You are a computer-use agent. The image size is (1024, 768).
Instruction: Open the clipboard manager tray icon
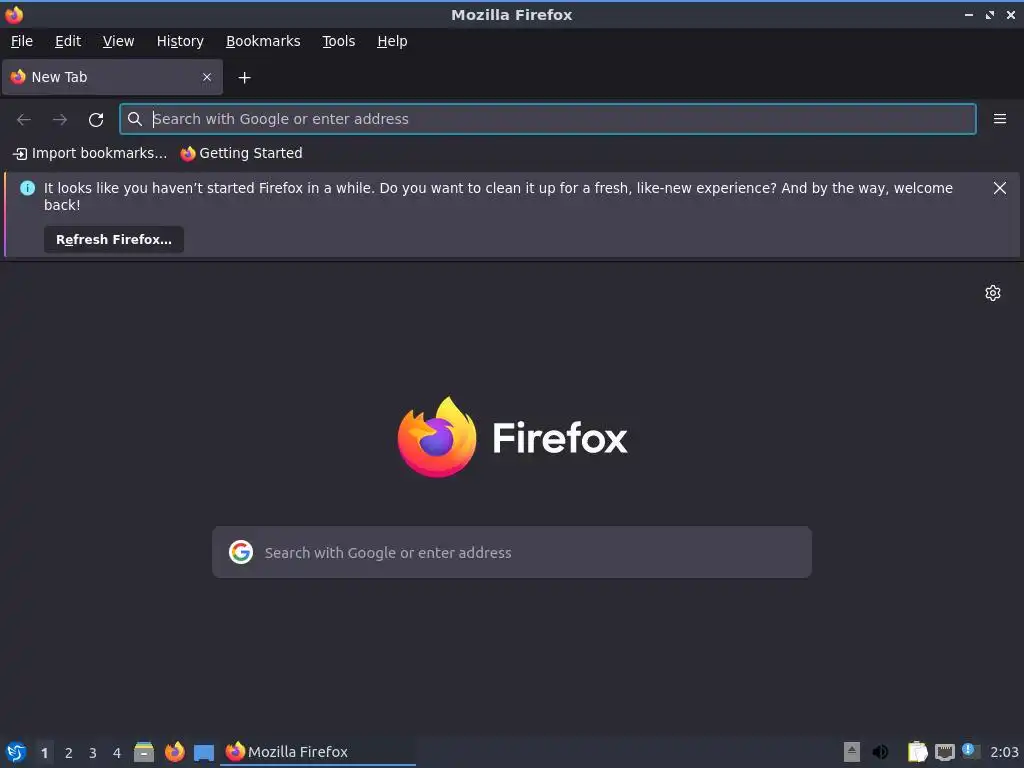[x=918, y=752]
